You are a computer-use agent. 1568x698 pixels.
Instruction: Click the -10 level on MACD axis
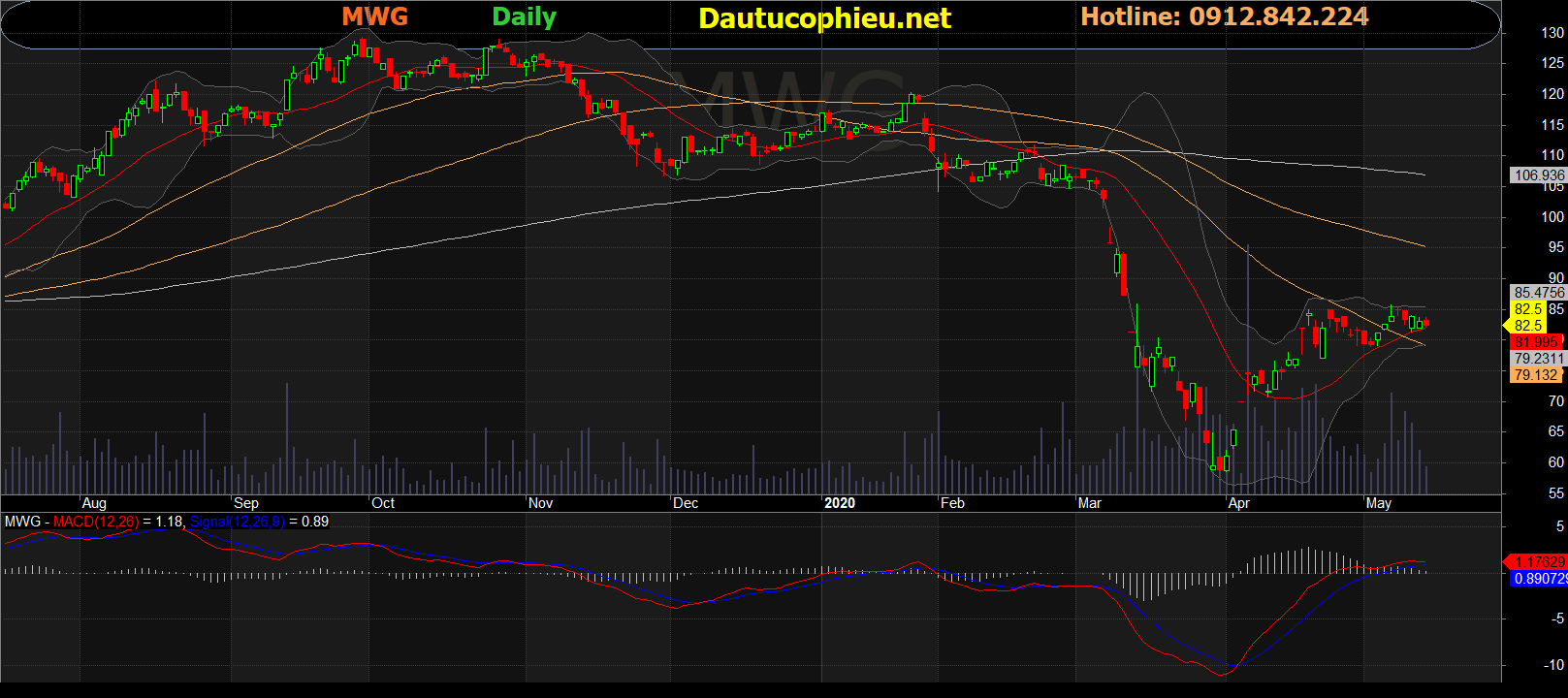coord(1553,665)
